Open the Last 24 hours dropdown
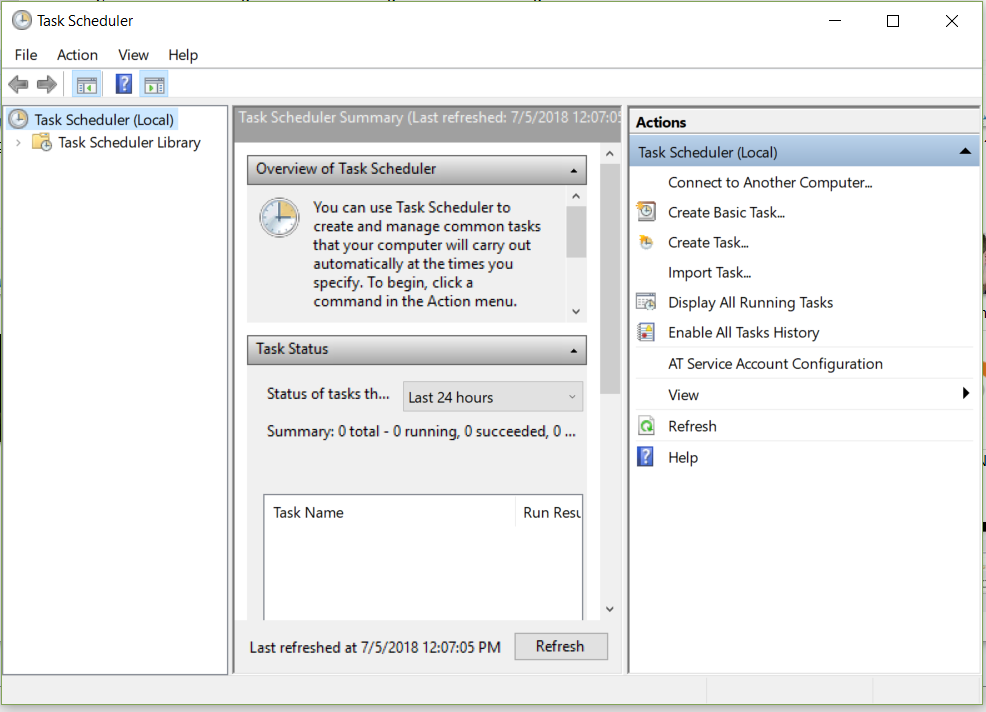Screen dimensions: 986x712 point(492,397)
